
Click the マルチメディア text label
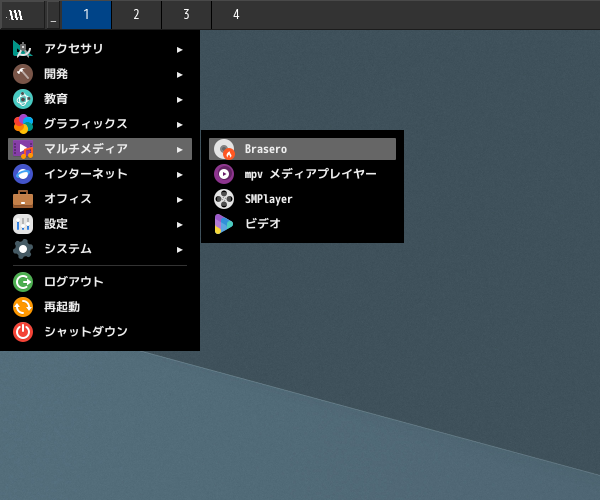[x=86, y=148]
